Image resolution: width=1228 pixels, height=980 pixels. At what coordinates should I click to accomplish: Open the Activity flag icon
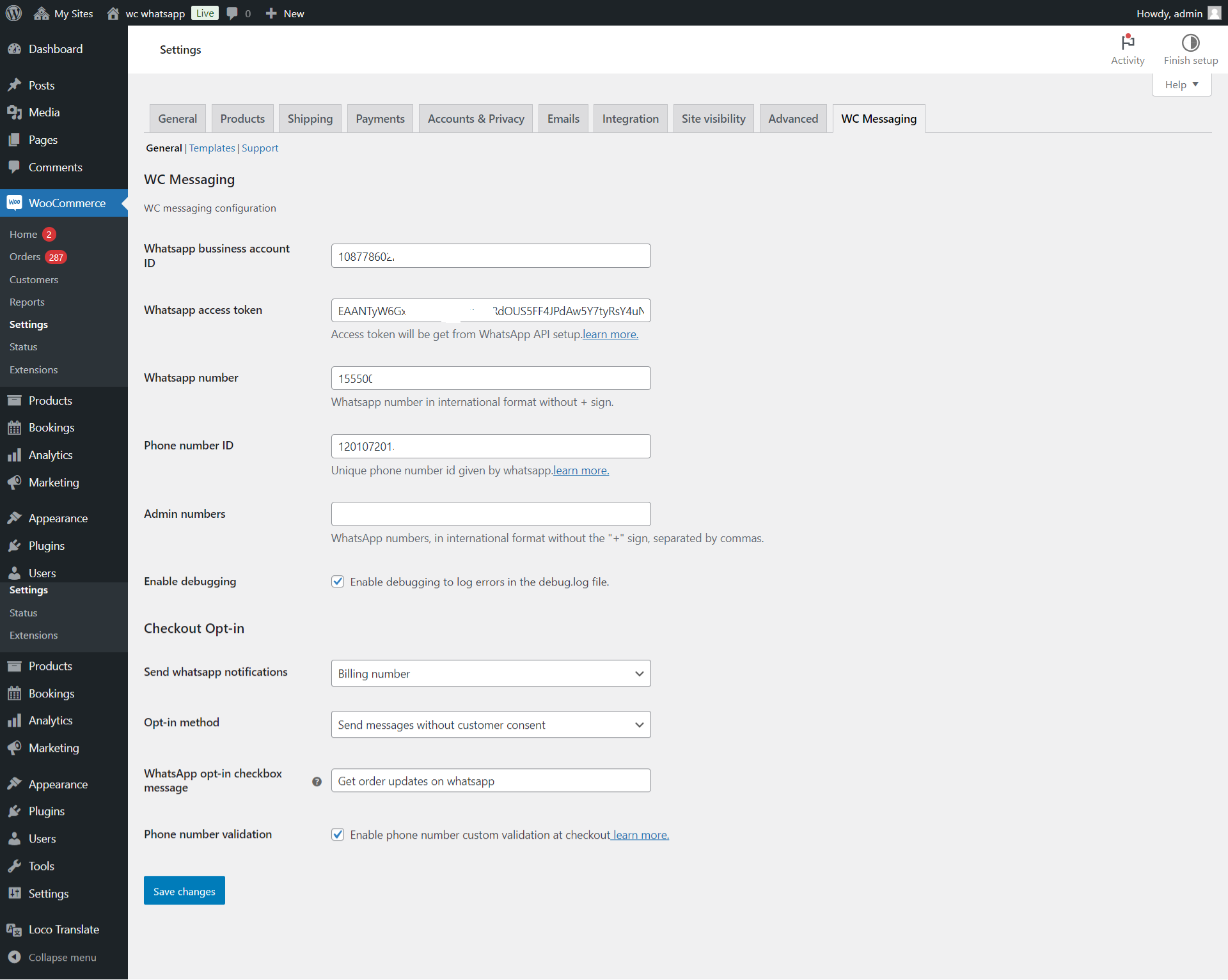[1128, 42]
